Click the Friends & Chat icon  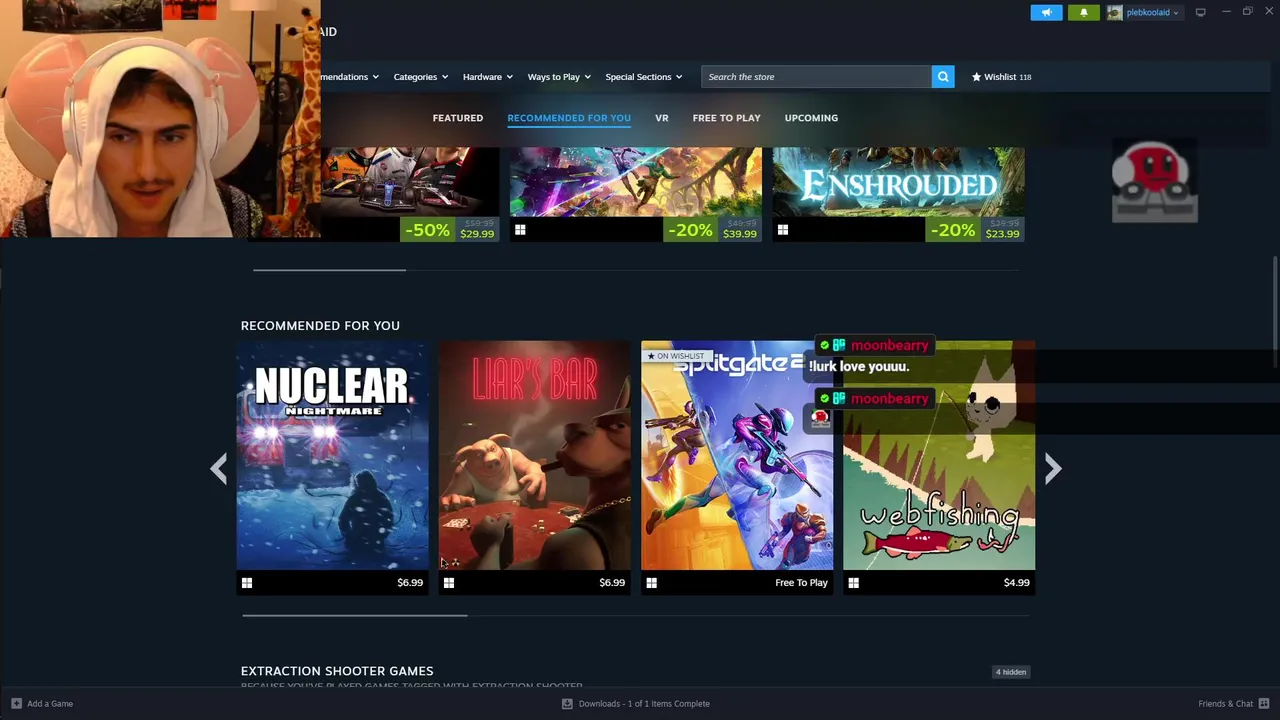click(1264, 703)
